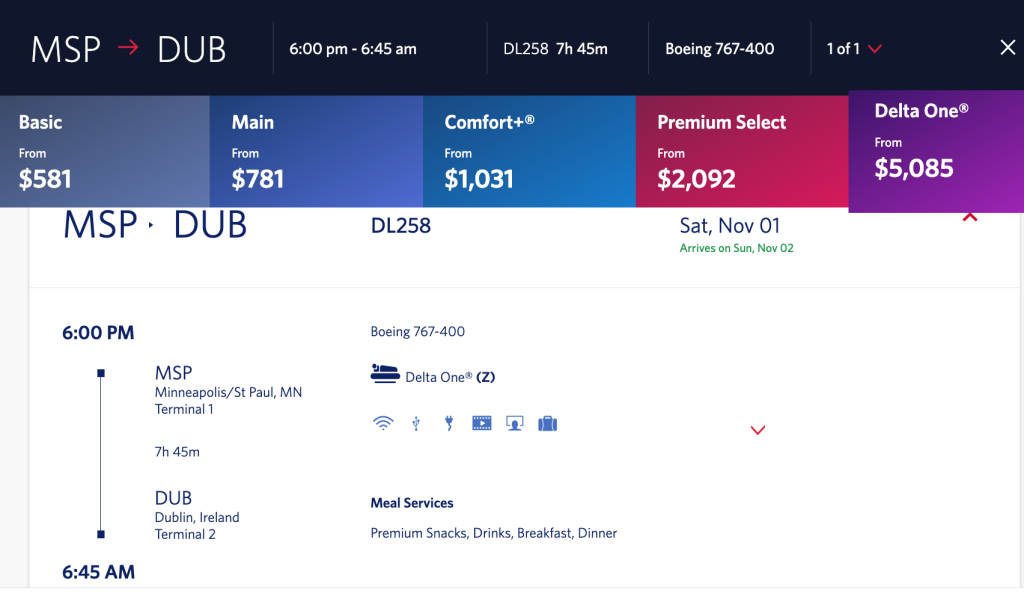Open the '1 of 1' flight dropdown
Image resolution: width=1024 pixels, height=593 pixels.
pos(854,49)
